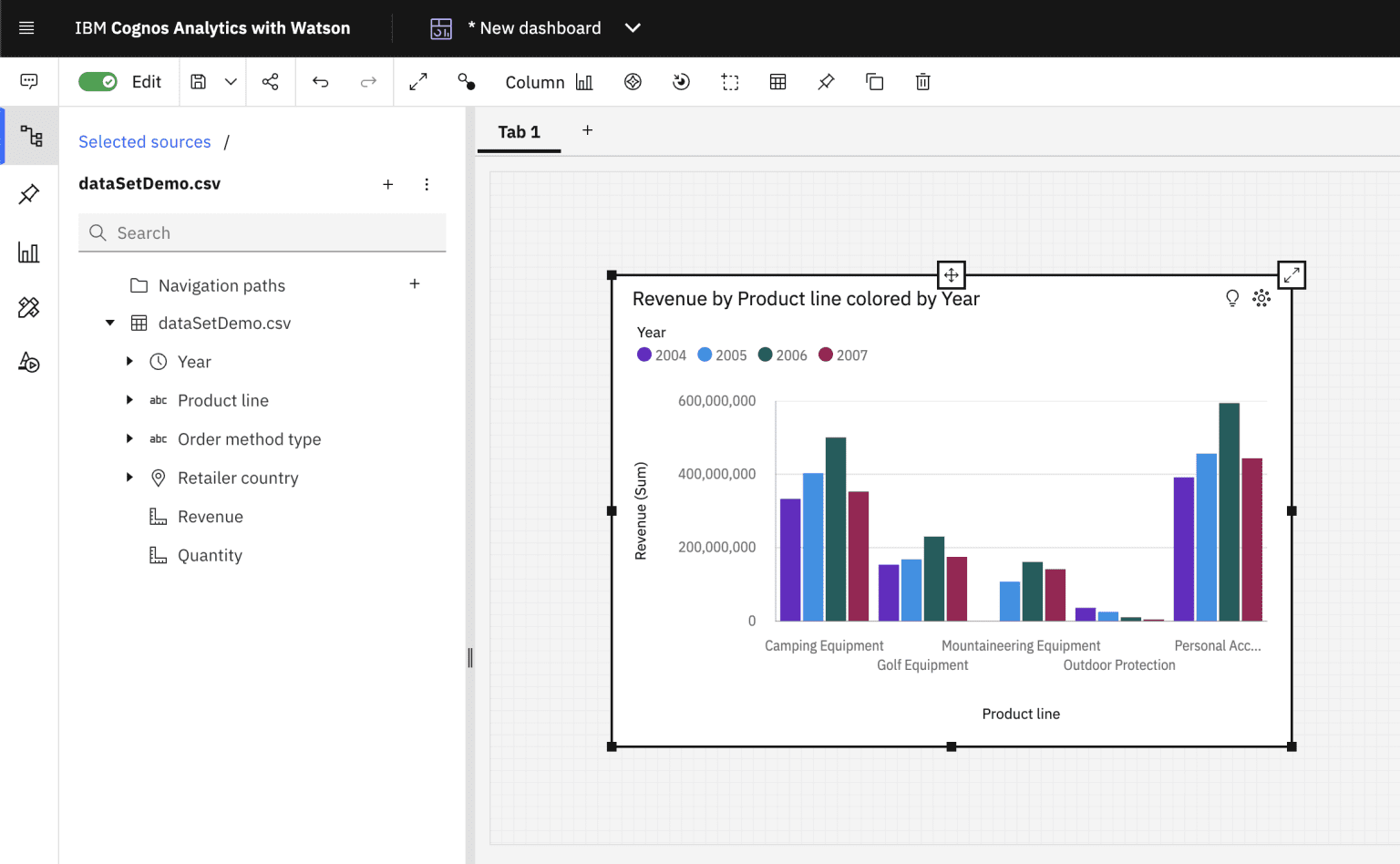Open visualizations panel in left sidebar
Screen dimensions: 1400x864
pyautogui.click(x=29, y=252)
